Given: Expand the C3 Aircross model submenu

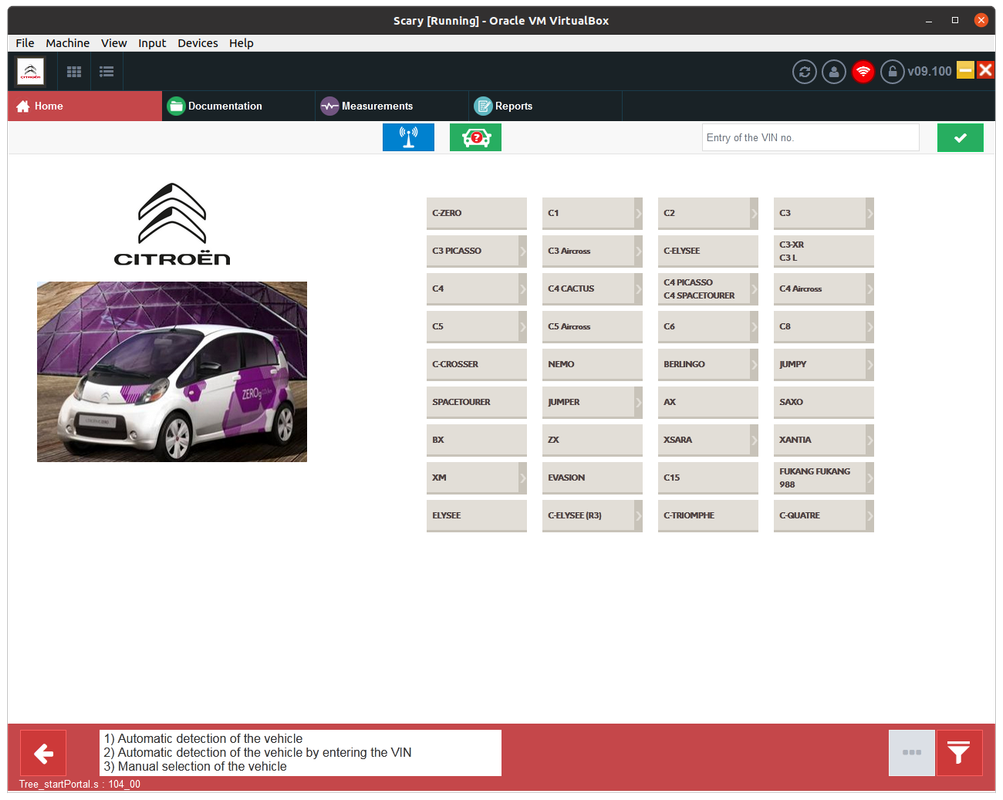Looking at the screenshot, I should point(638,251).
